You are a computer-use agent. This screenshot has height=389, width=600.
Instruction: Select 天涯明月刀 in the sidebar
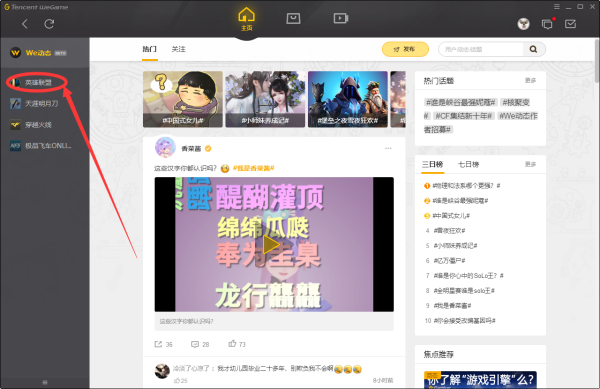click(42, 103)
